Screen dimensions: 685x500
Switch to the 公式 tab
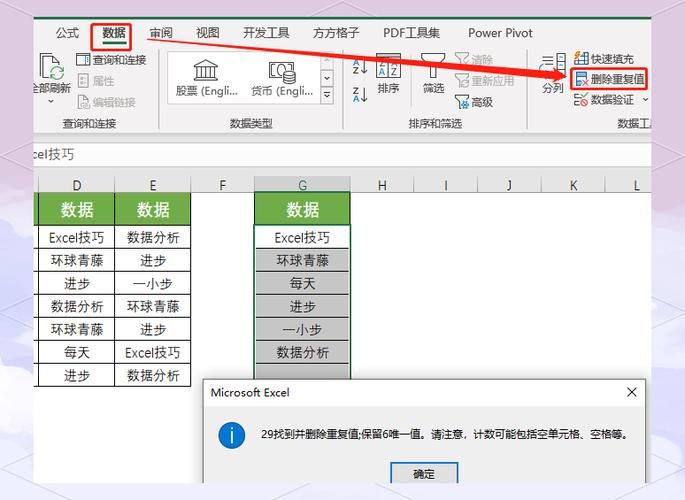pyautogui.click(x=67, y=33)
